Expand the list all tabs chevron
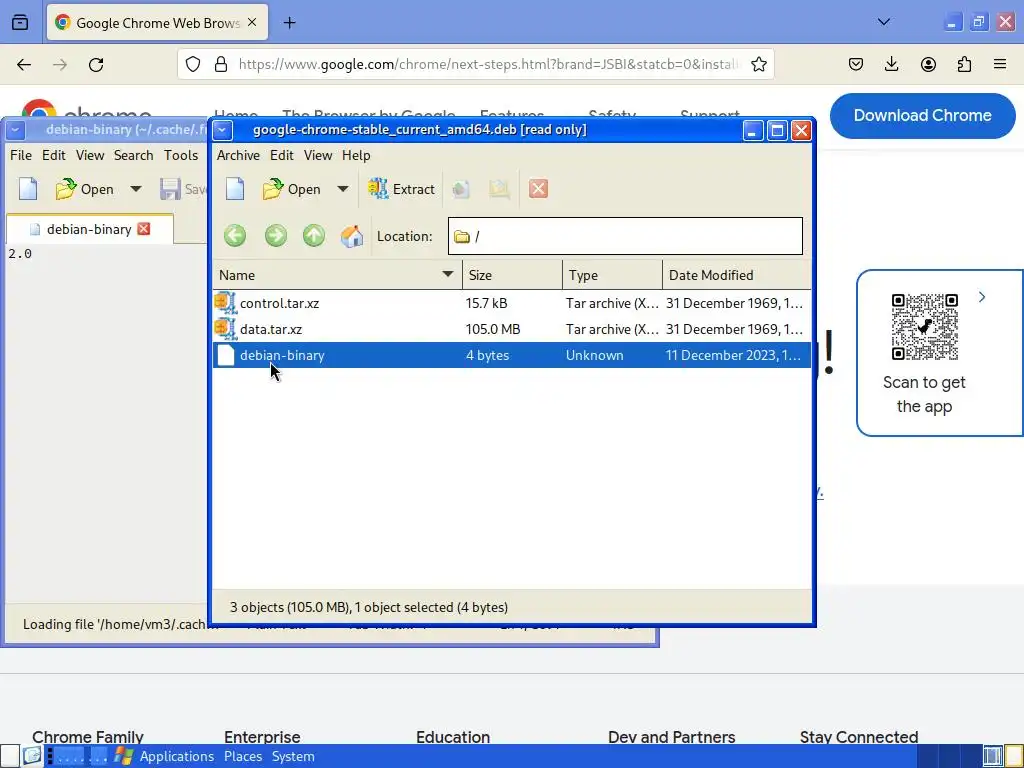This screenshot has width=1024, height=768. (x=884, y=22)
